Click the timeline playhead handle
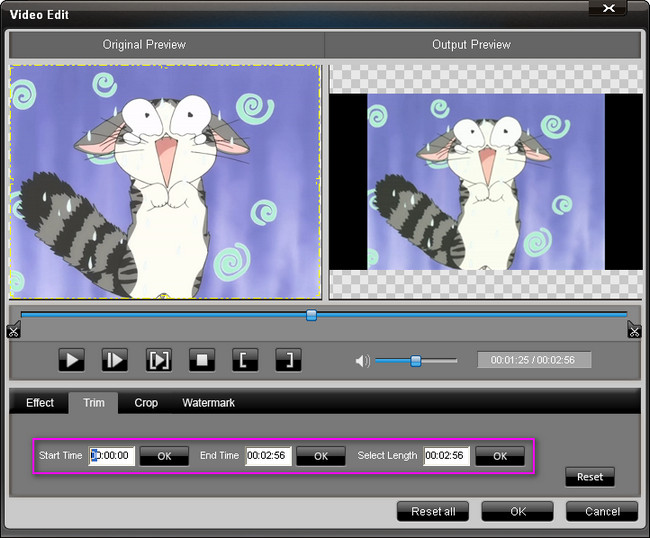This screenshot has width=650, height=538. [311, 315]
